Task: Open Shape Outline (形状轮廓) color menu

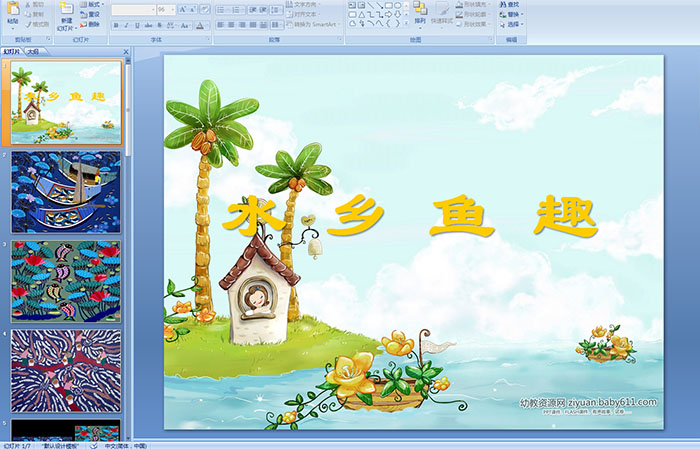Action: pyautogui.click(x=474, y=14)
